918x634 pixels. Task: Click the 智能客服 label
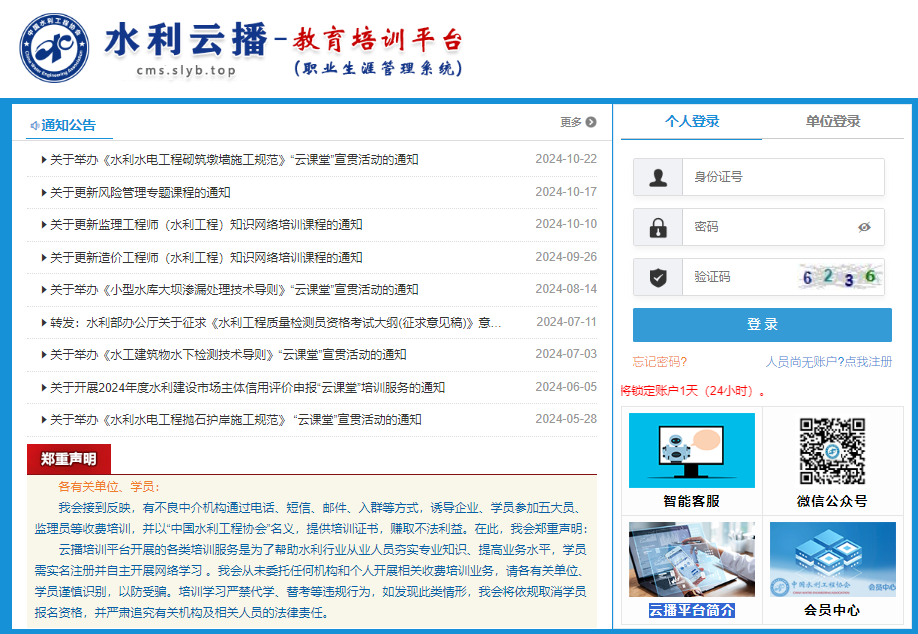click(x=691, y=501)
